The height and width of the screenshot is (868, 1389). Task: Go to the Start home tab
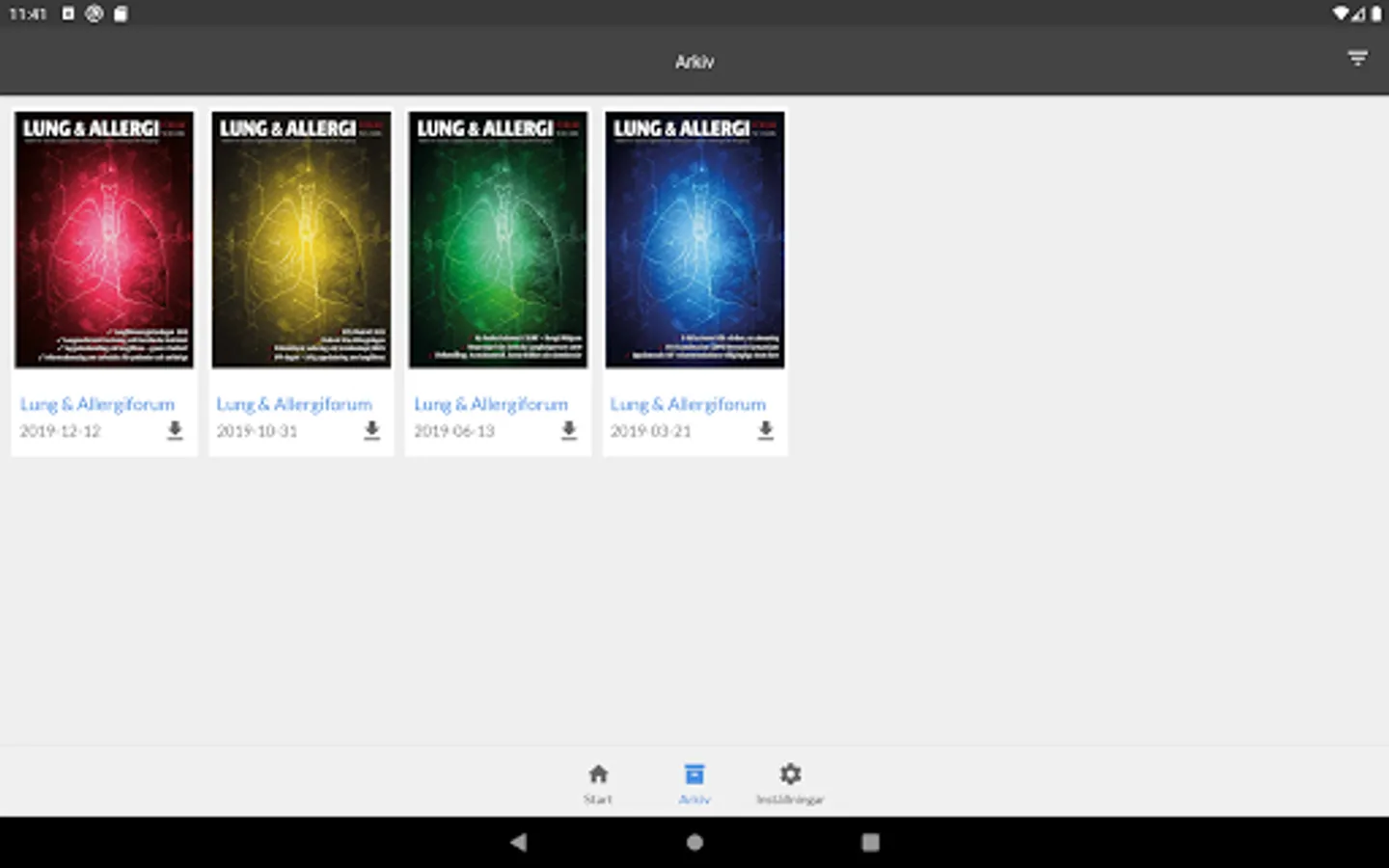click(x=598, y=783)
